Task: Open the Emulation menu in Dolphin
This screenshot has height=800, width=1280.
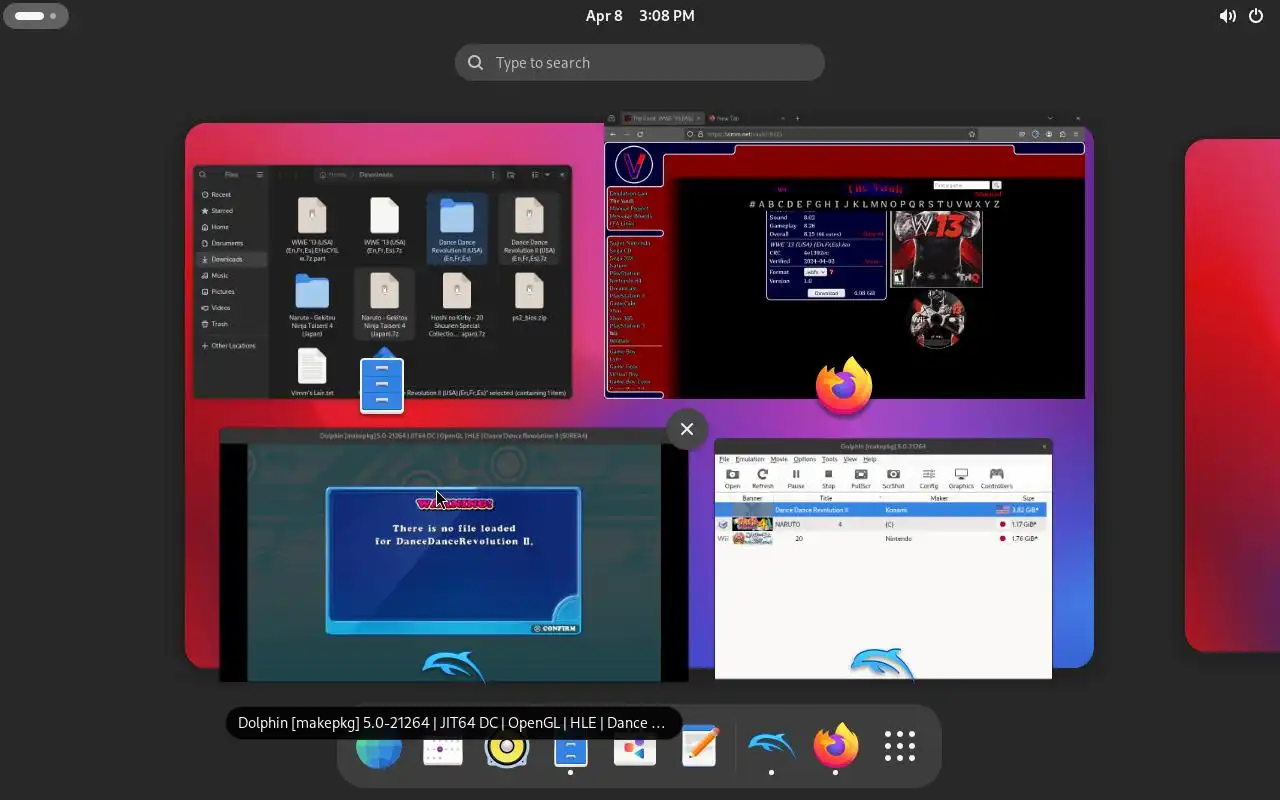Action: click(x=749, y=459)
